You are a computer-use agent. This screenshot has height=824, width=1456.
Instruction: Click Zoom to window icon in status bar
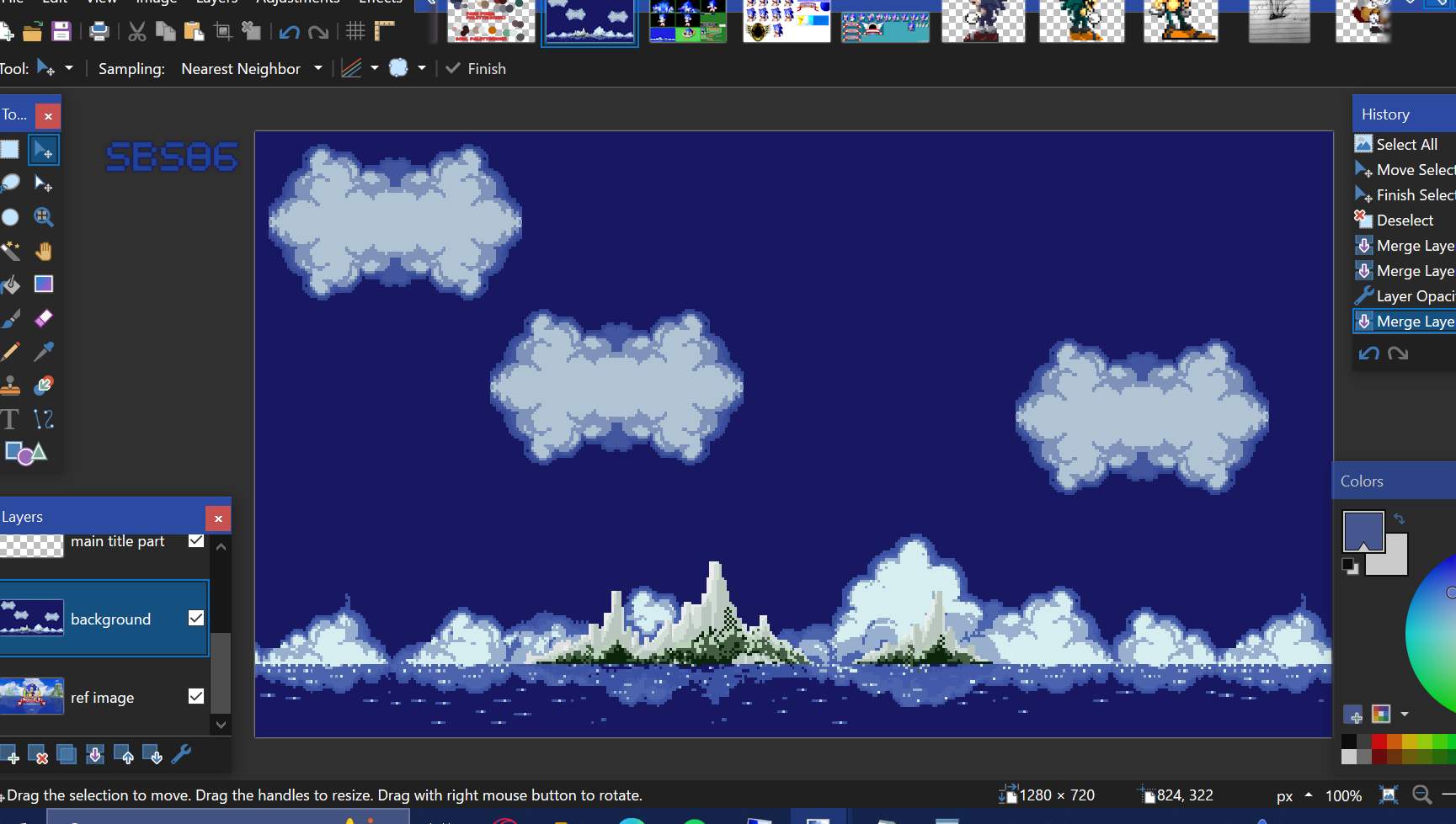(x=1389, y=795)
